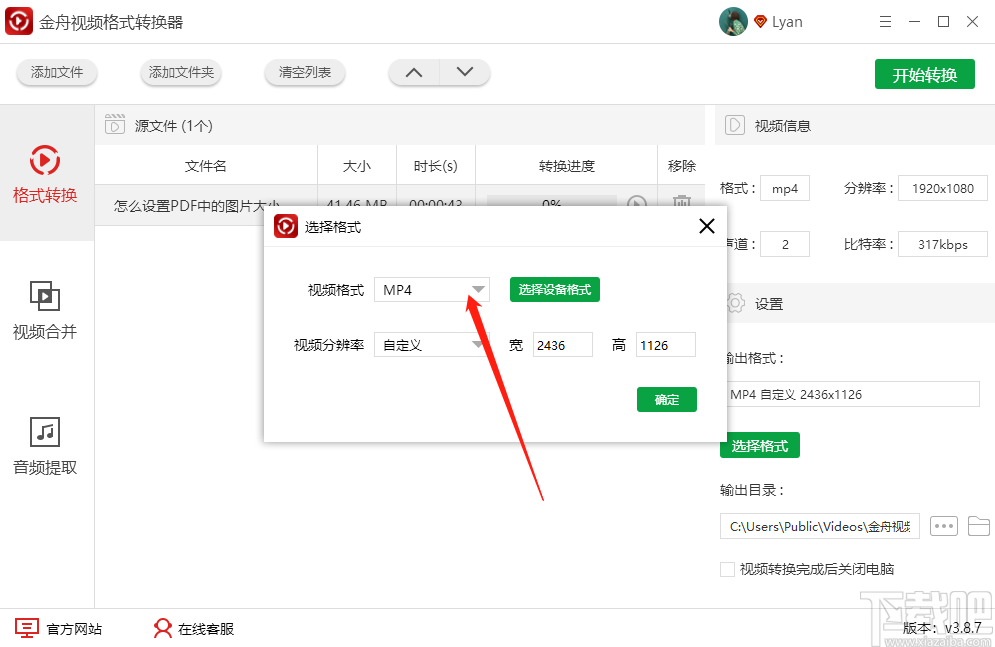
Task: Click the browse ellipsis icon for output directory
Action: pyautogui.click(x=943, y=525)
